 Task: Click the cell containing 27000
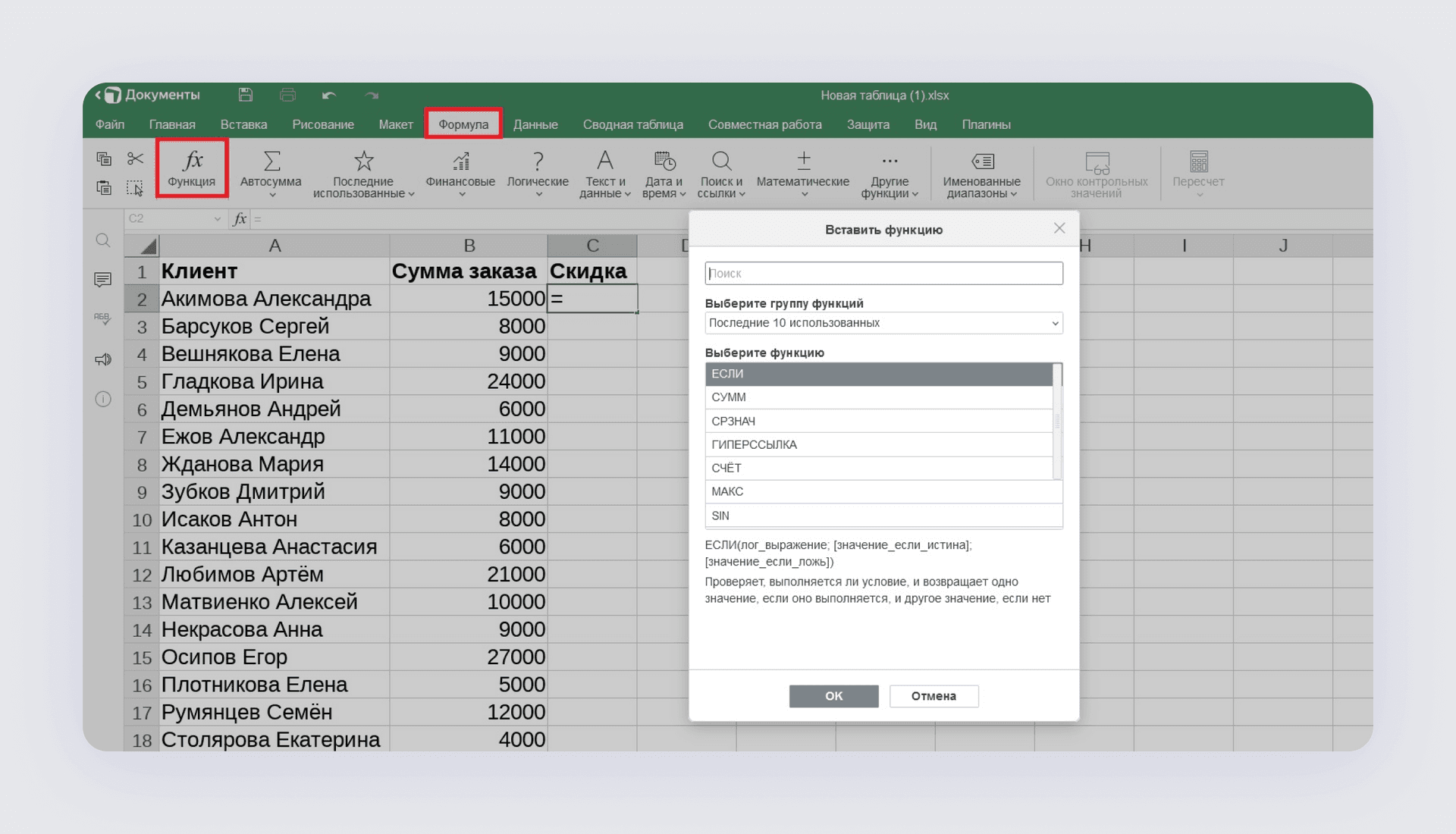(469, 657)
